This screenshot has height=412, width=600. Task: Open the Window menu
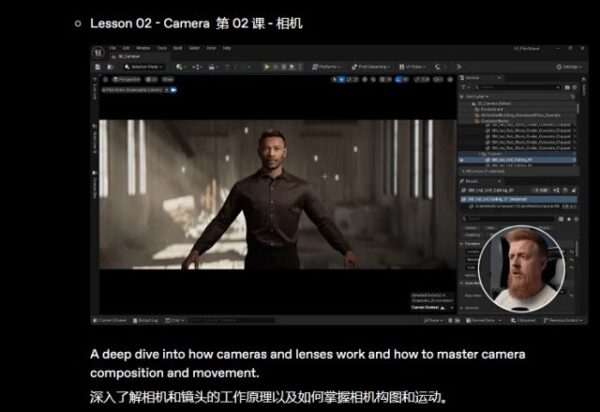[x=144, y=47]
